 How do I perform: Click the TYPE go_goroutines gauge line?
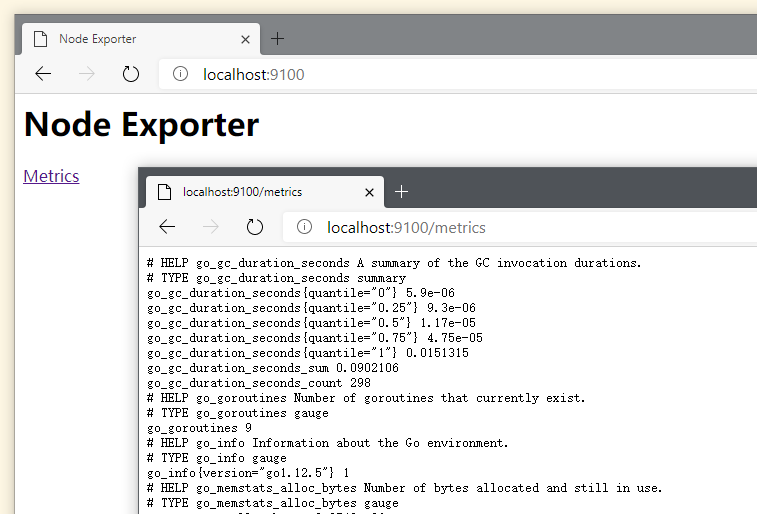click(x=238, y=413)
